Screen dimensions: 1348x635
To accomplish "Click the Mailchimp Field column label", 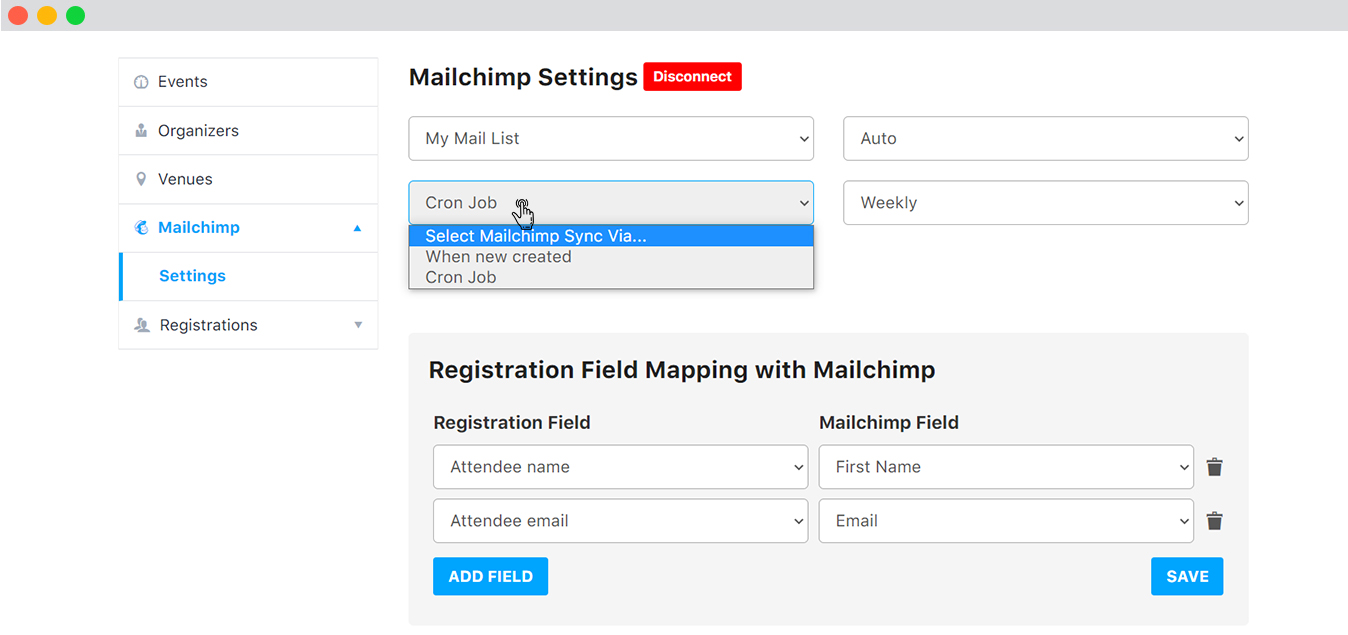I will click(x=889, y=423).
